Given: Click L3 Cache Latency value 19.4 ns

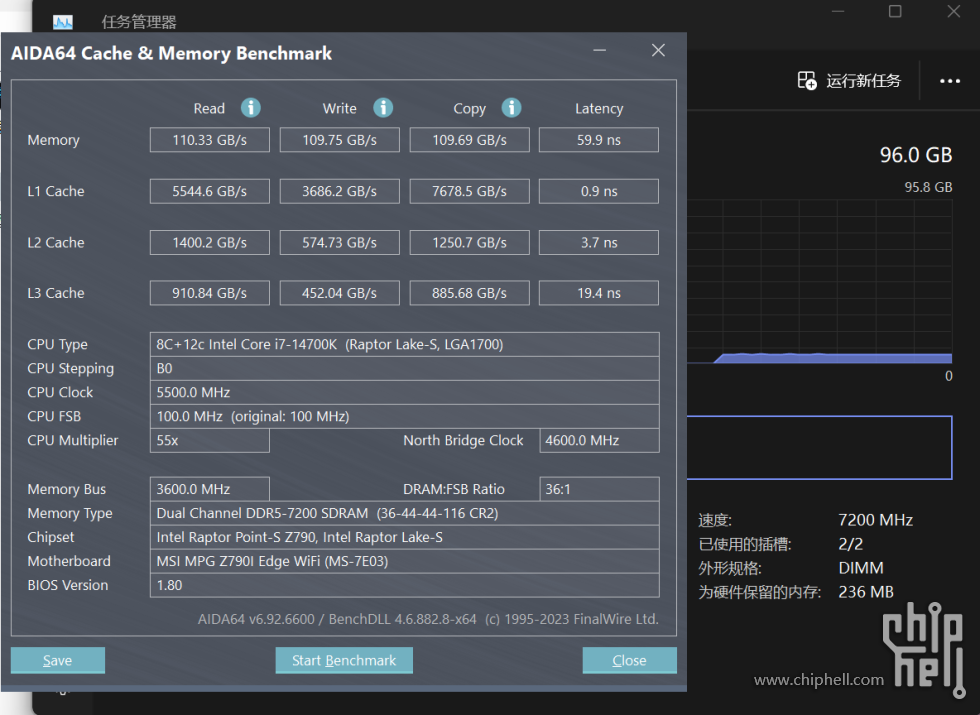Looking at the screenshot, I should point(599,293).
